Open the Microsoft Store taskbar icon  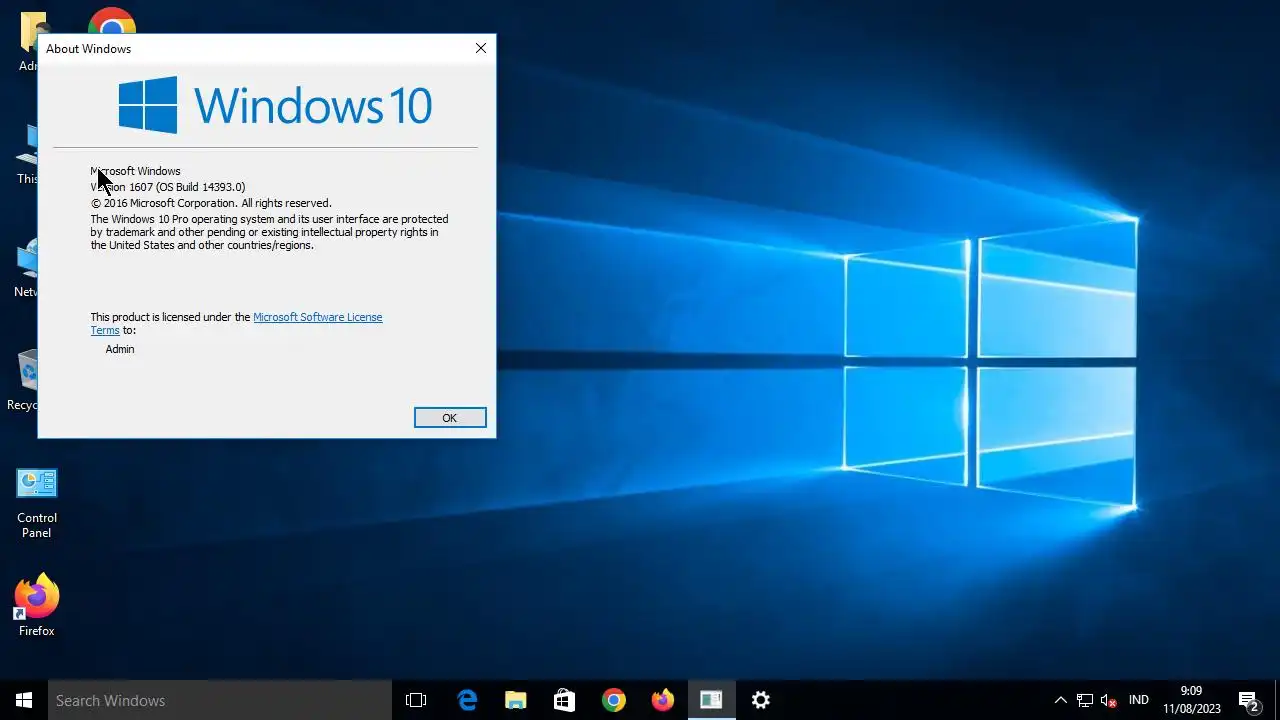click(x=564, y=700)
